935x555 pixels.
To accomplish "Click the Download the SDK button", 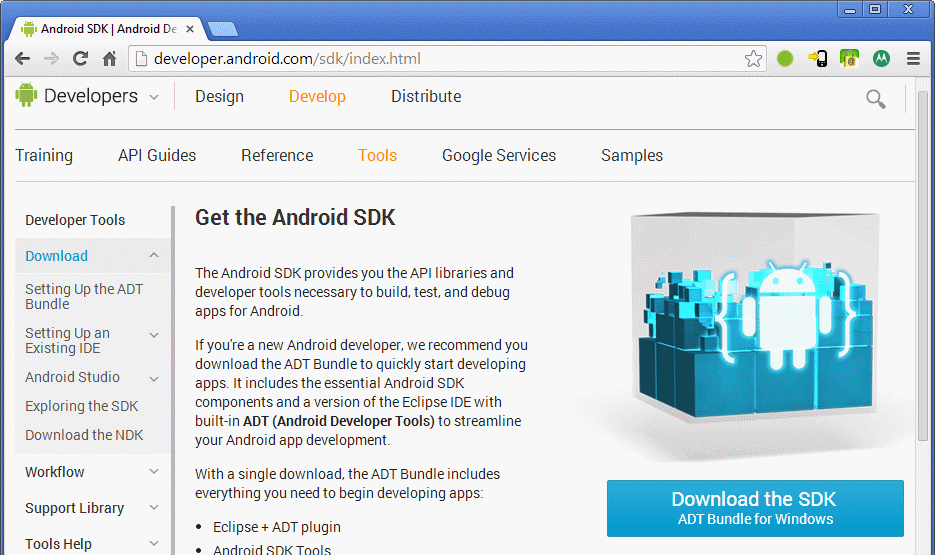I will 755,509.
